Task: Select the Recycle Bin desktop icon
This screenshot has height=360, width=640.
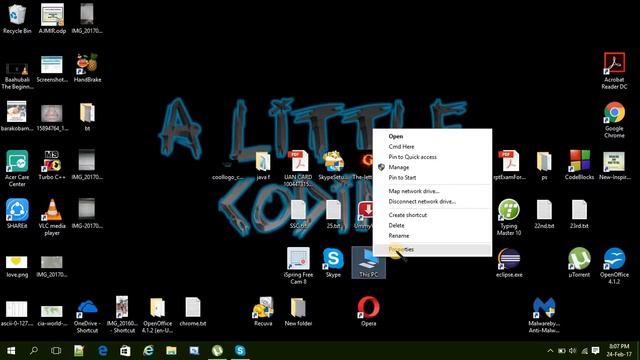Action: (16, 18)
